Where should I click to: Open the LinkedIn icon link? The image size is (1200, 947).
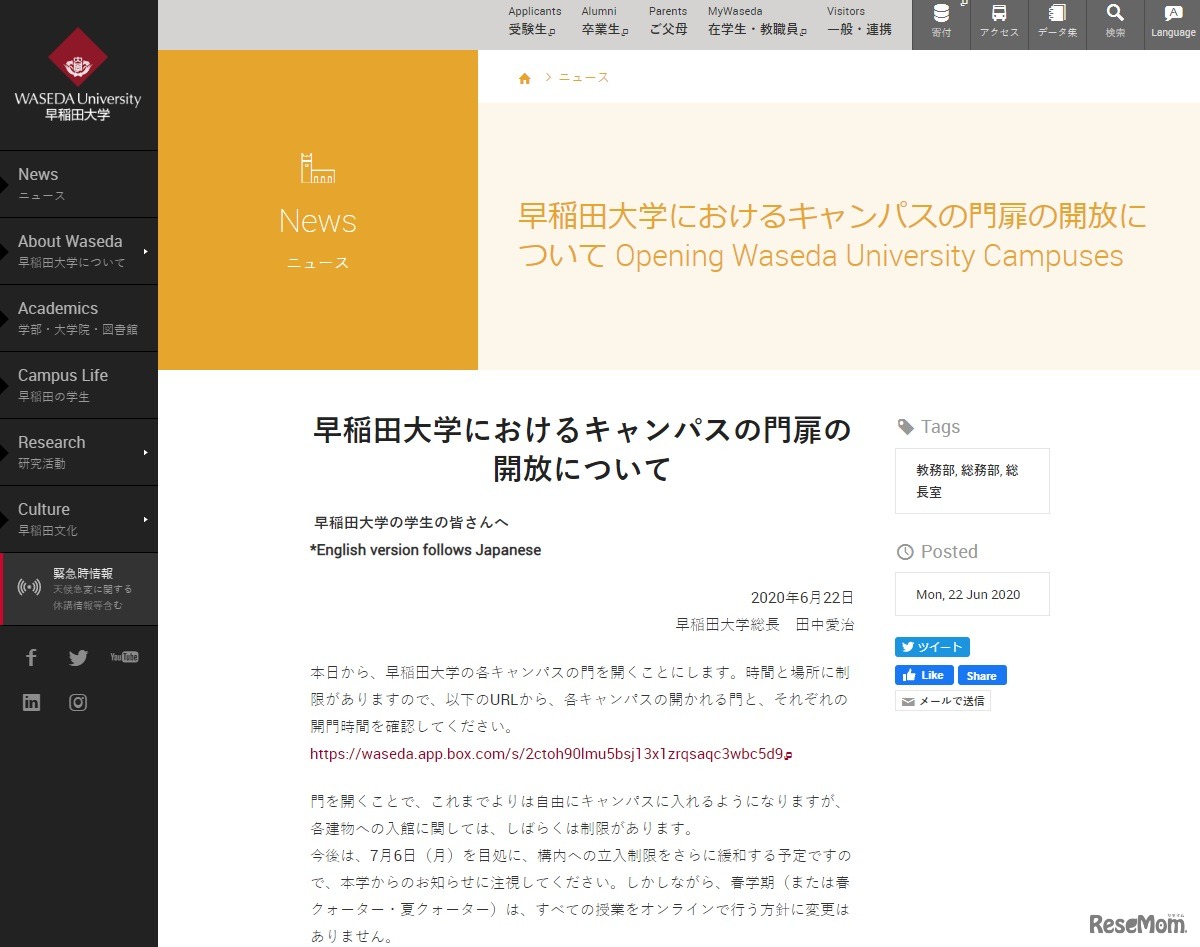click(31, 702)
